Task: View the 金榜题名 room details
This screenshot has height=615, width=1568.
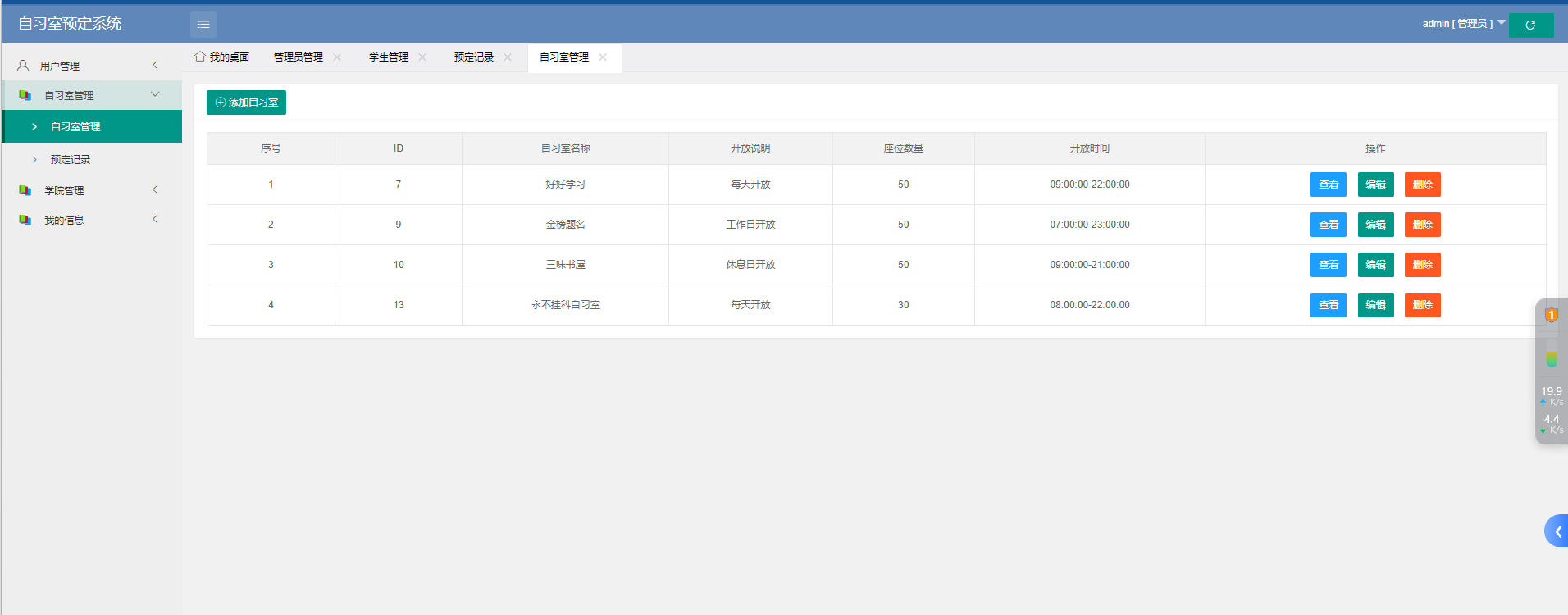Action: [1329, 225]
